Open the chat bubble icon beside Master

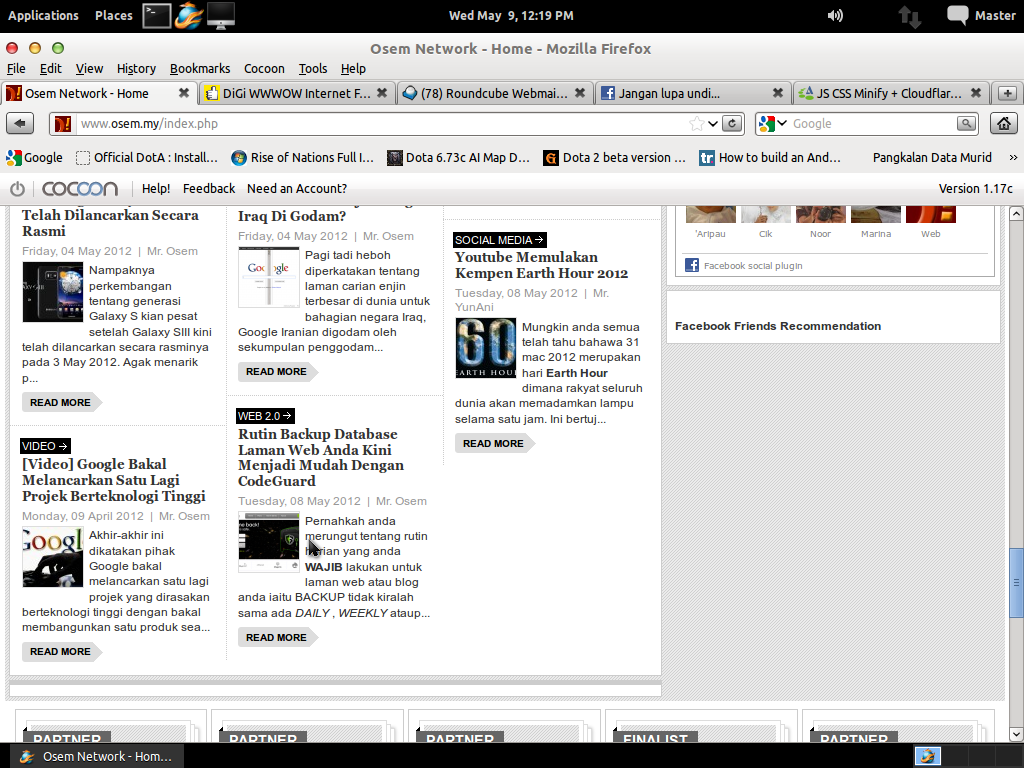tap(957, 15)
